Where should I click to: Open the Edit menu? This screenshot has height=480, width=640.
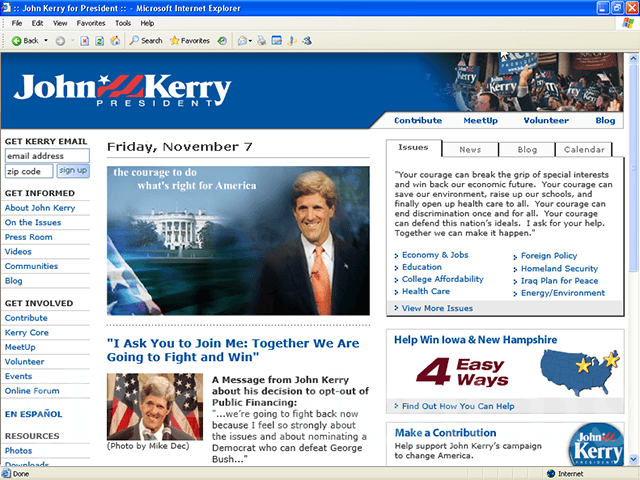tap(37, 23)
